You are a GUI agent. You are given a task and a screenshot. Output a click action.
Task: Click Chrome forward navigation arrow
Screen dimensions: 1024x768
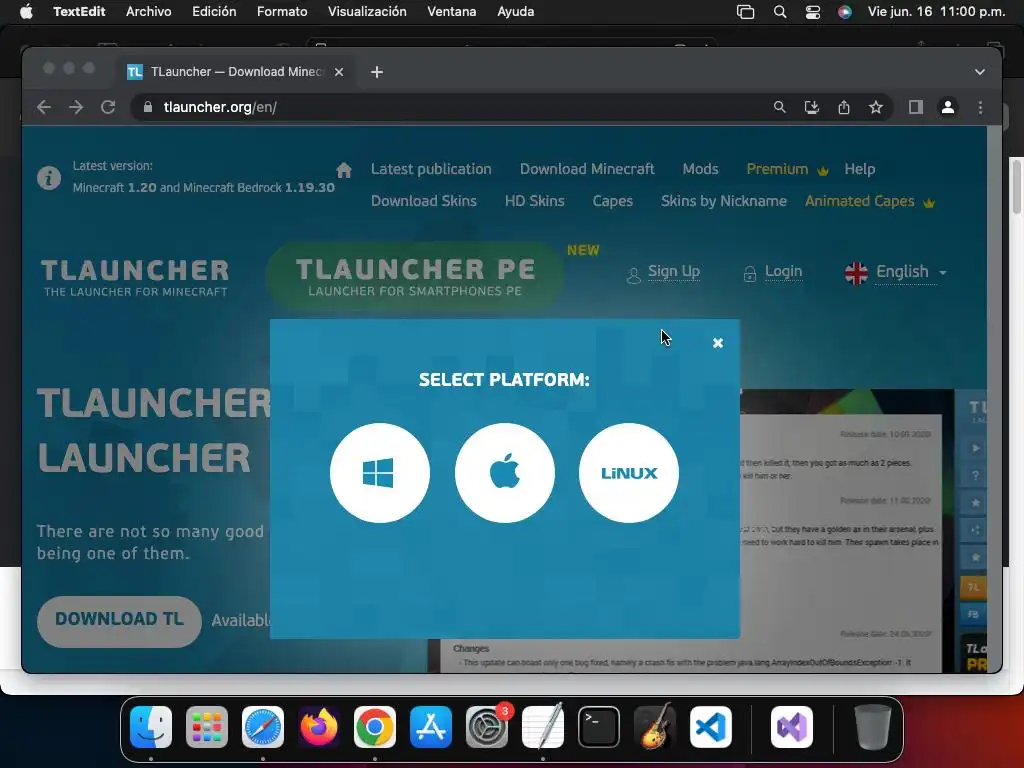pos(76,107)
